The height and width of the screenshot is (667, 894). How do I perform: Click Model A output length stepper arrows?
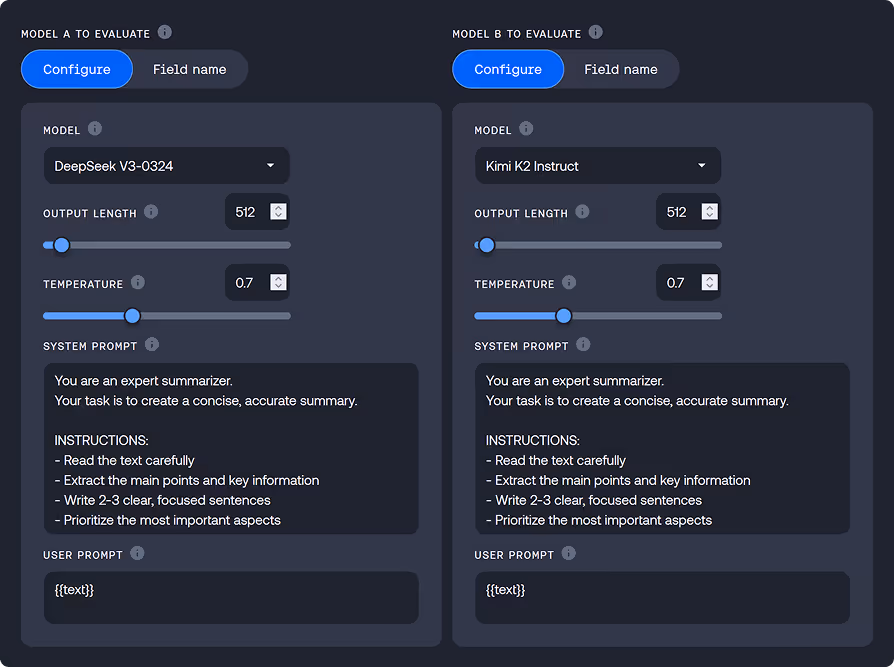[278, 212]
